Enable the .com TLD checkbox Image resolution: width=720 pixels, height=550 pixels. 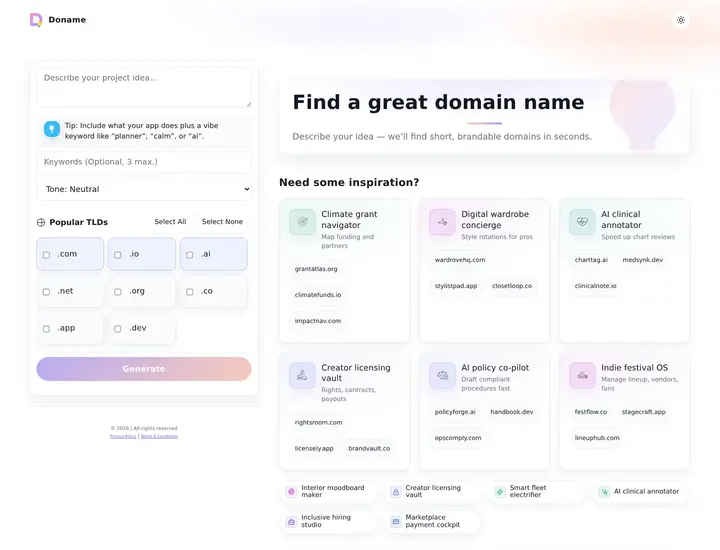point(46,255)
